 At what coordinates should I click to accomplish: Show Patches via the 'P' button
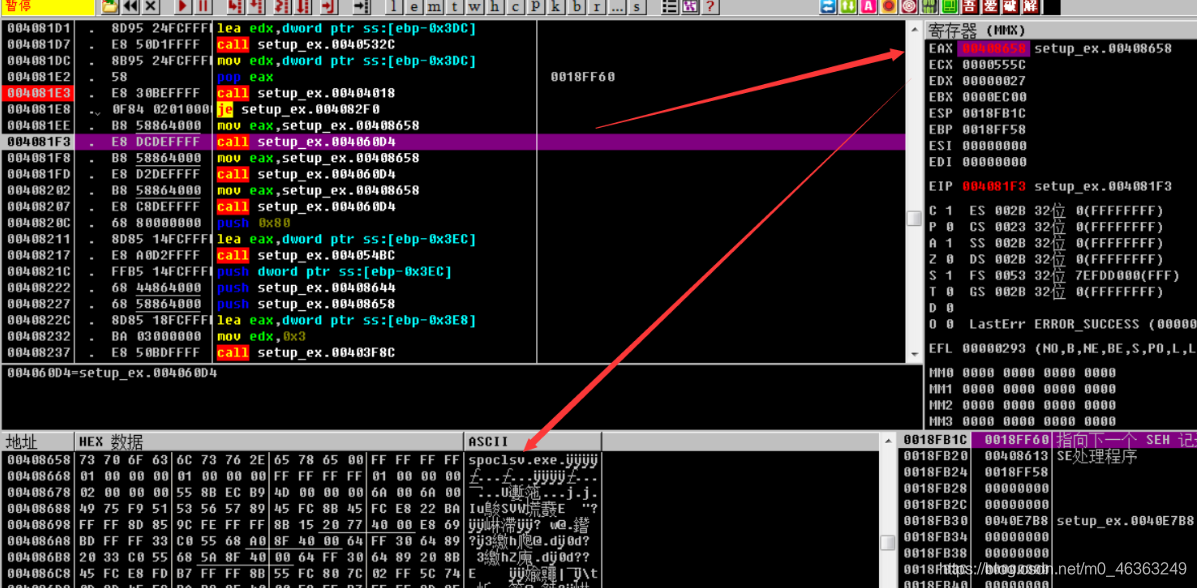(536, 7)
